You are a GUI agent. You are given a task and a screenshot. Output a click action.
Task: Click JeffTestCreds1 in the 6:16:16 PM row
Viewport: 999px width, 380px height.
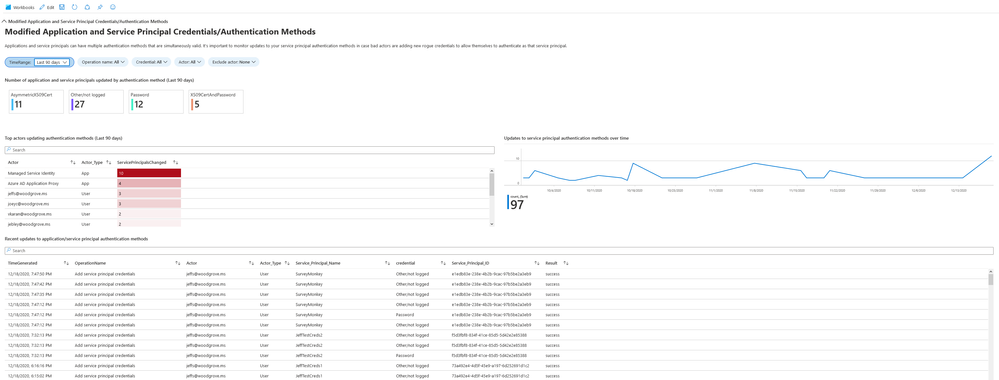[x=310, y=365]
